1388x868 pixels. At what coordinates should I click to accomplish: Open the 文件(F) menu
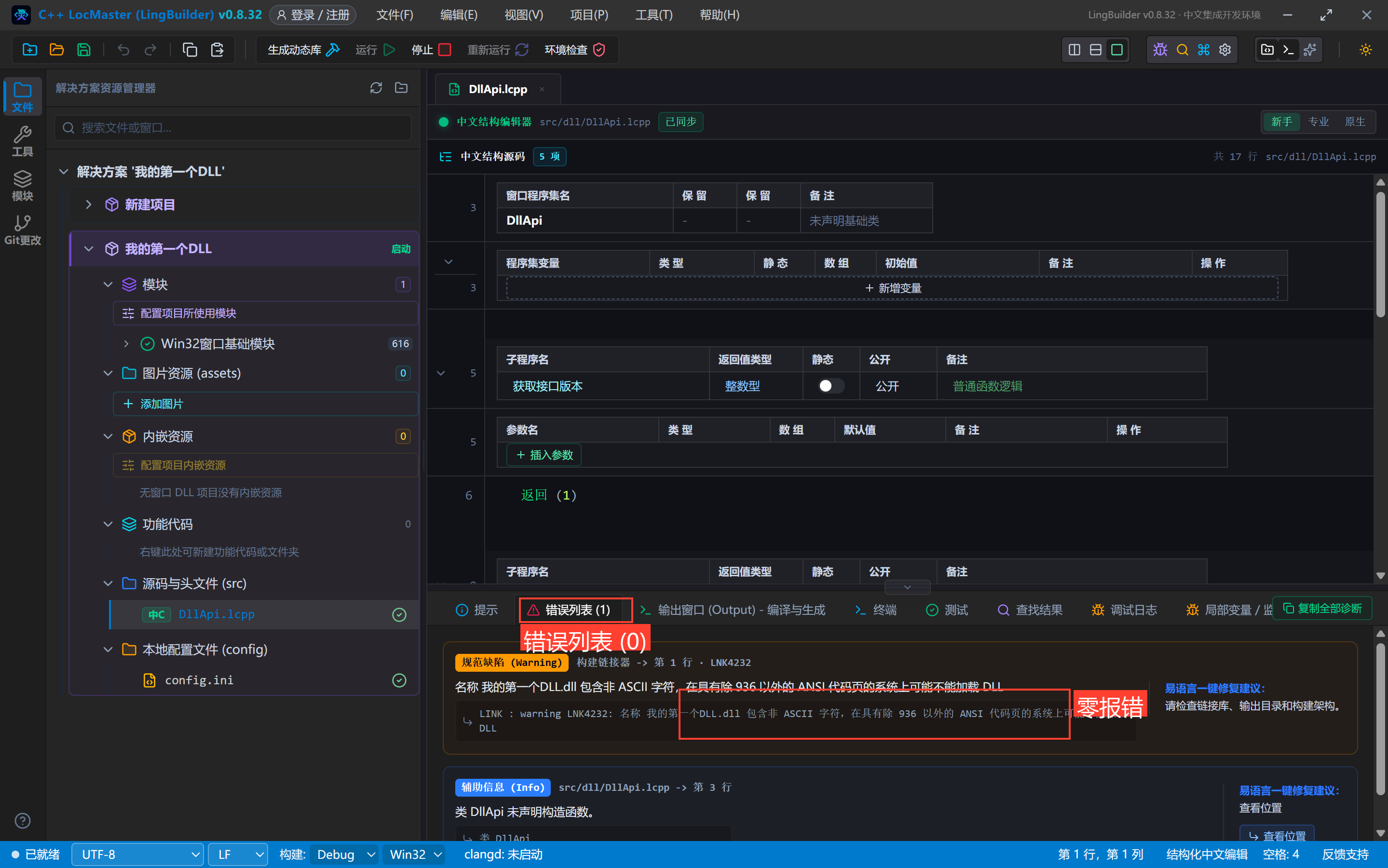pyautogui.click(x=395, y=15)
